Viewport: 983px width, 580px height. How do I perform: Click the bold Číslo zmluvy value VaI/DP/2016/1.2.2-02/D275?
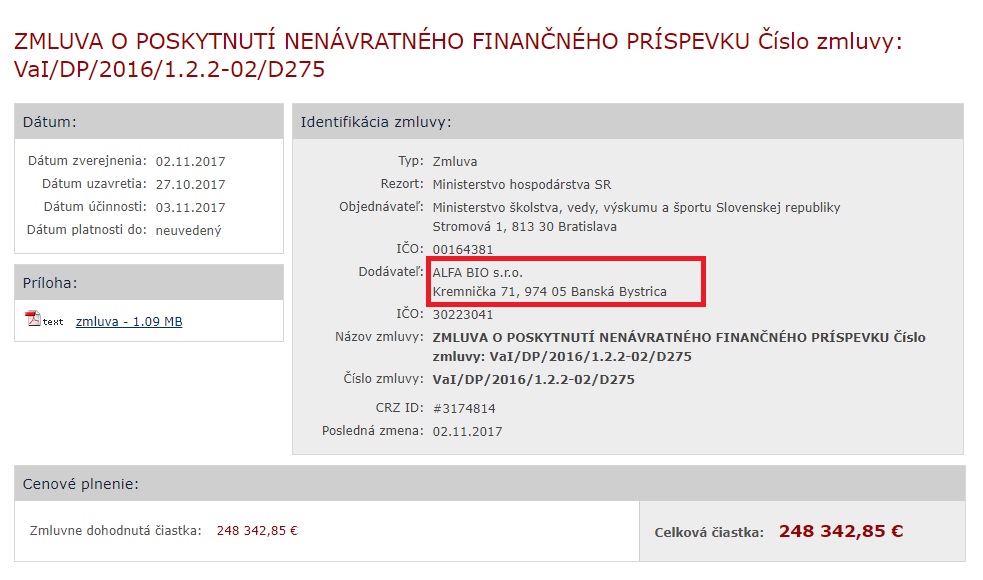534,380
